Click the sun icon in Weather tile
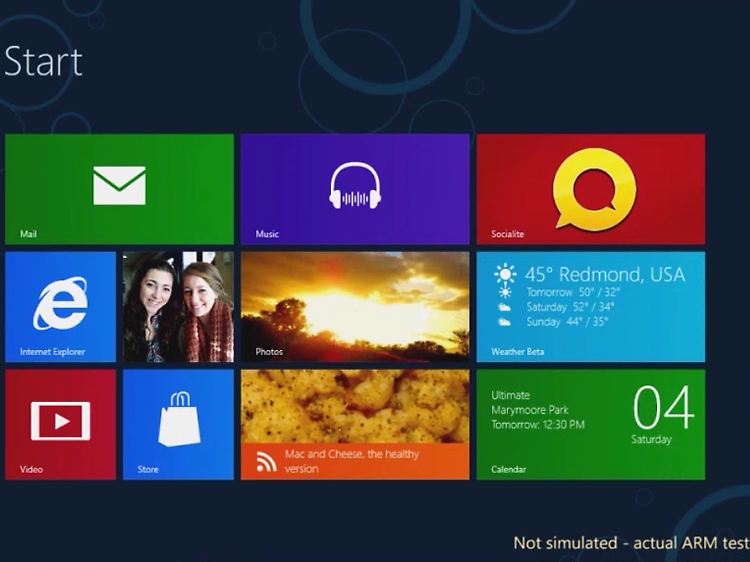The image size is (750, 562). [506, 274]
